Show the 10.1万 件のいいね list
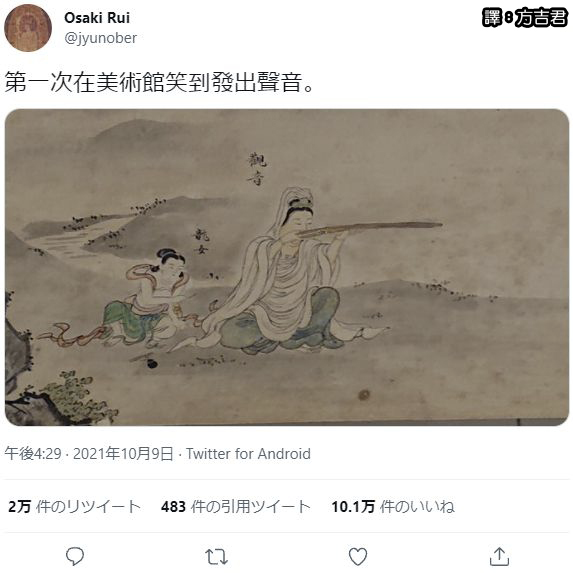Image resolution: width=573 pixels, height=573 pixels. 393,506
